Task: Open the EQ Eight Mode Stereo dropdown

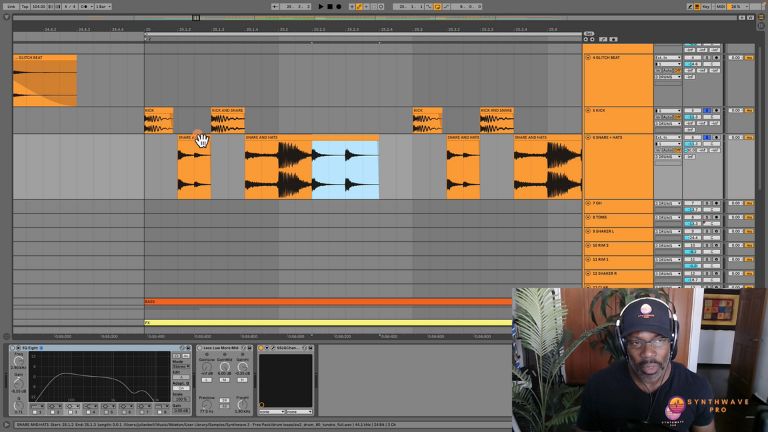Action: pyautogui.click(x=181, y=366)
